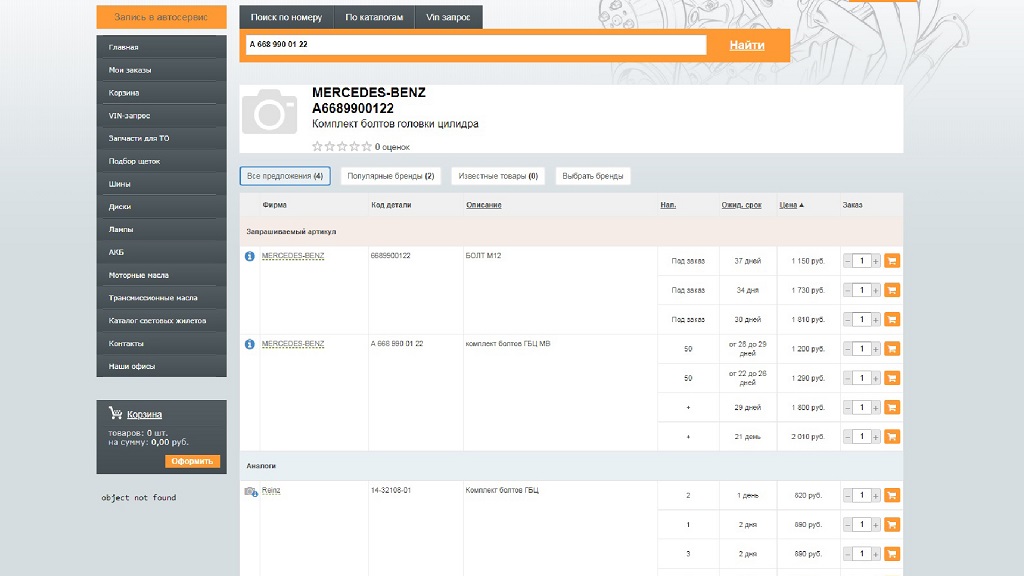Switch to the По каталогам tab
Image resolution: width=1024 pixels, height=576 pixels.
(374, 17)
